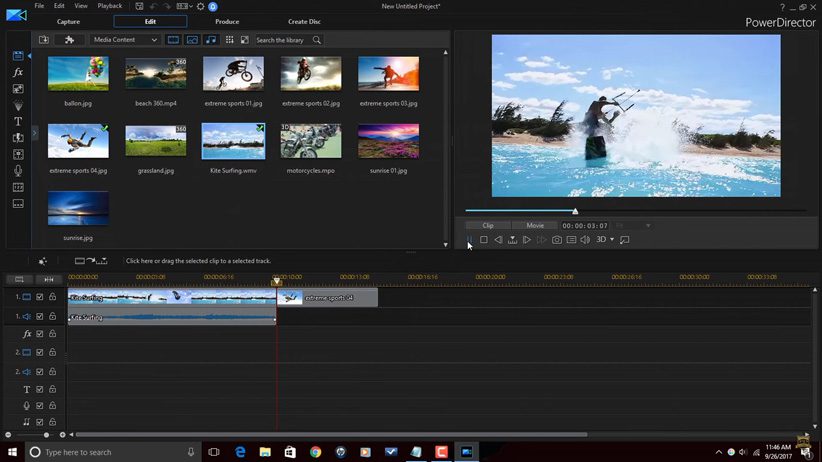Switch to the Create Disc module tab
This screenshot has width=822, height=462.
coord(304,22)
